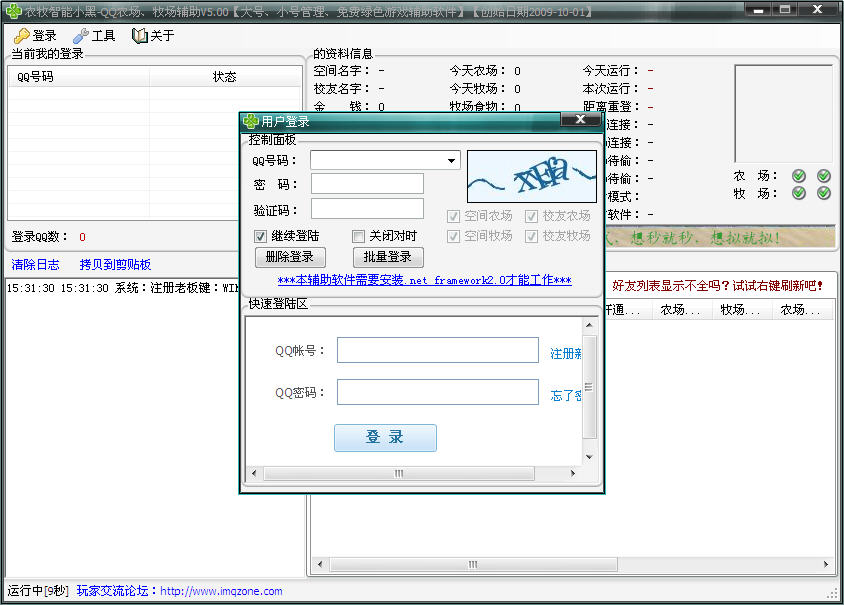Click the second green check icon for 农场
The width and height of the screenshot is (844, 605).
pyautogui.click(x=824, y=175)
